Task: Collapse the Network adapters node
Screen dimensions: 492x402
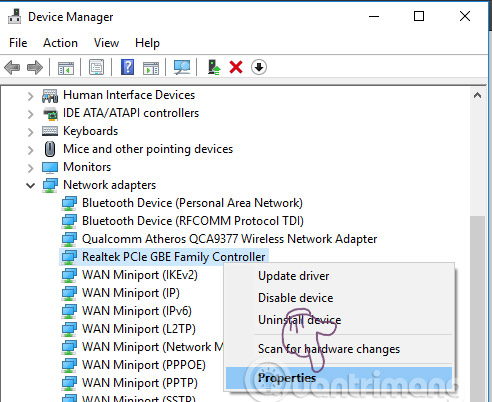Action: (30, 186)
